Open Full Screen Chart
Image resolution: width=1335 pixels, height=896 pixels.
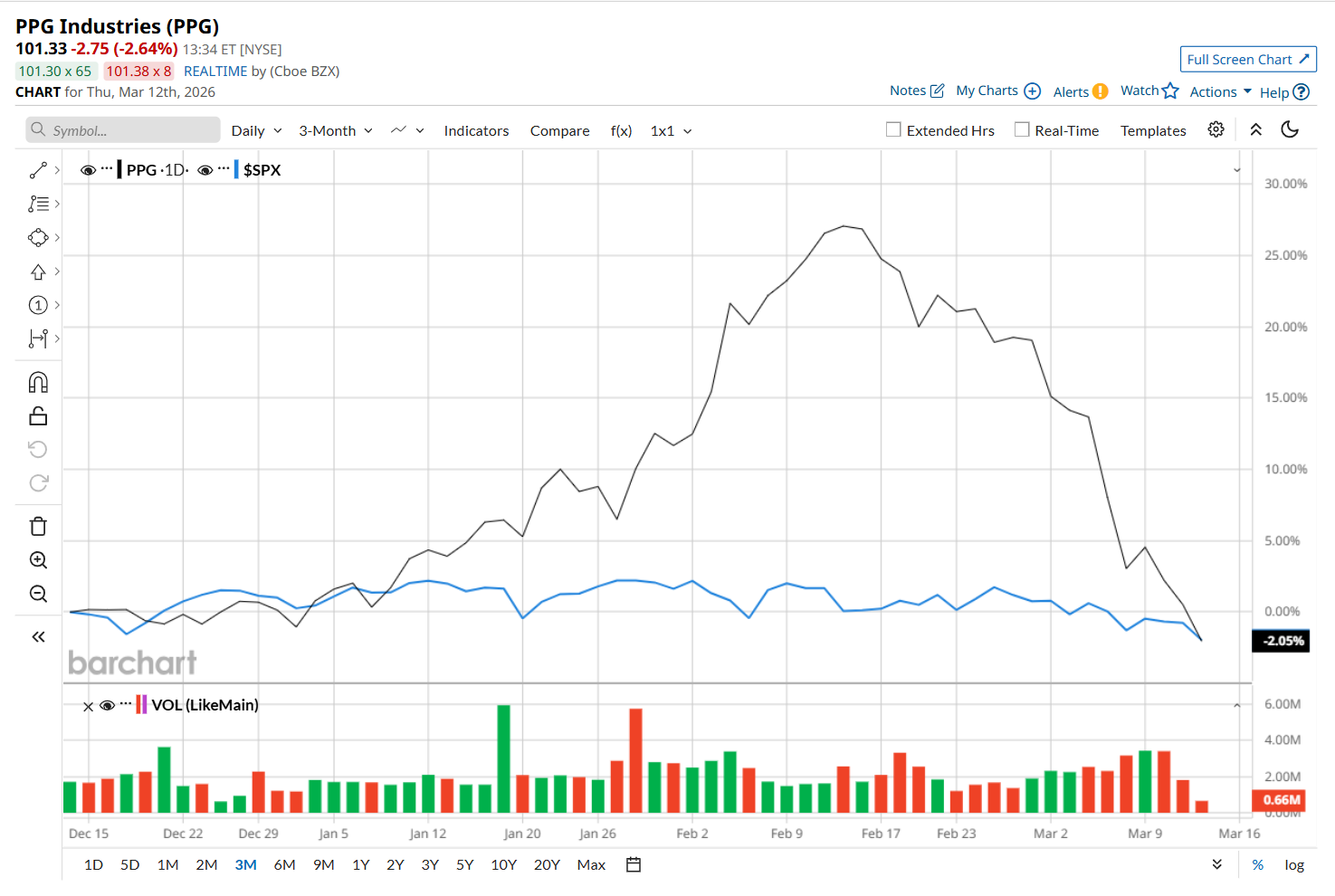coord(1248,59)
